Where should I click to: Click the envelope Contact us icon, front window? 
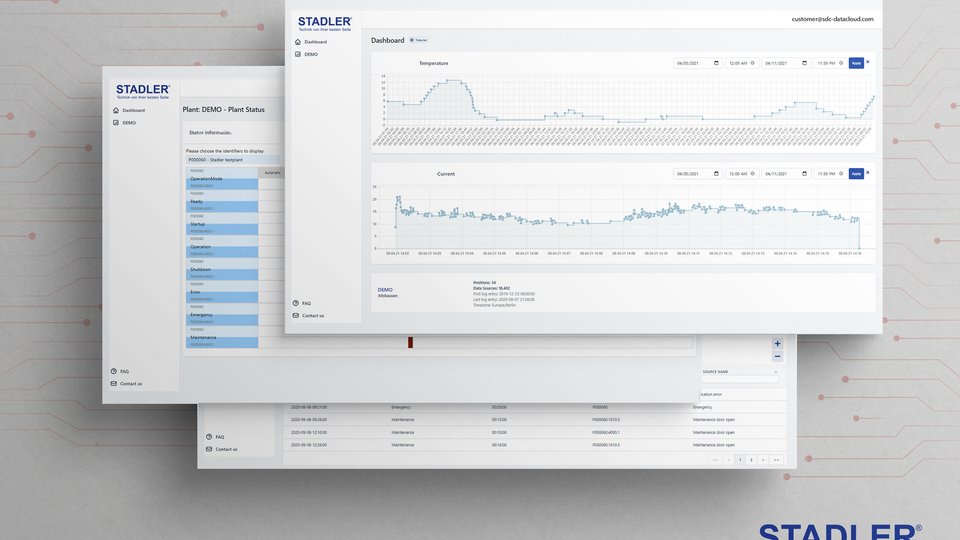pyautogui.click(x=296, y=315)
